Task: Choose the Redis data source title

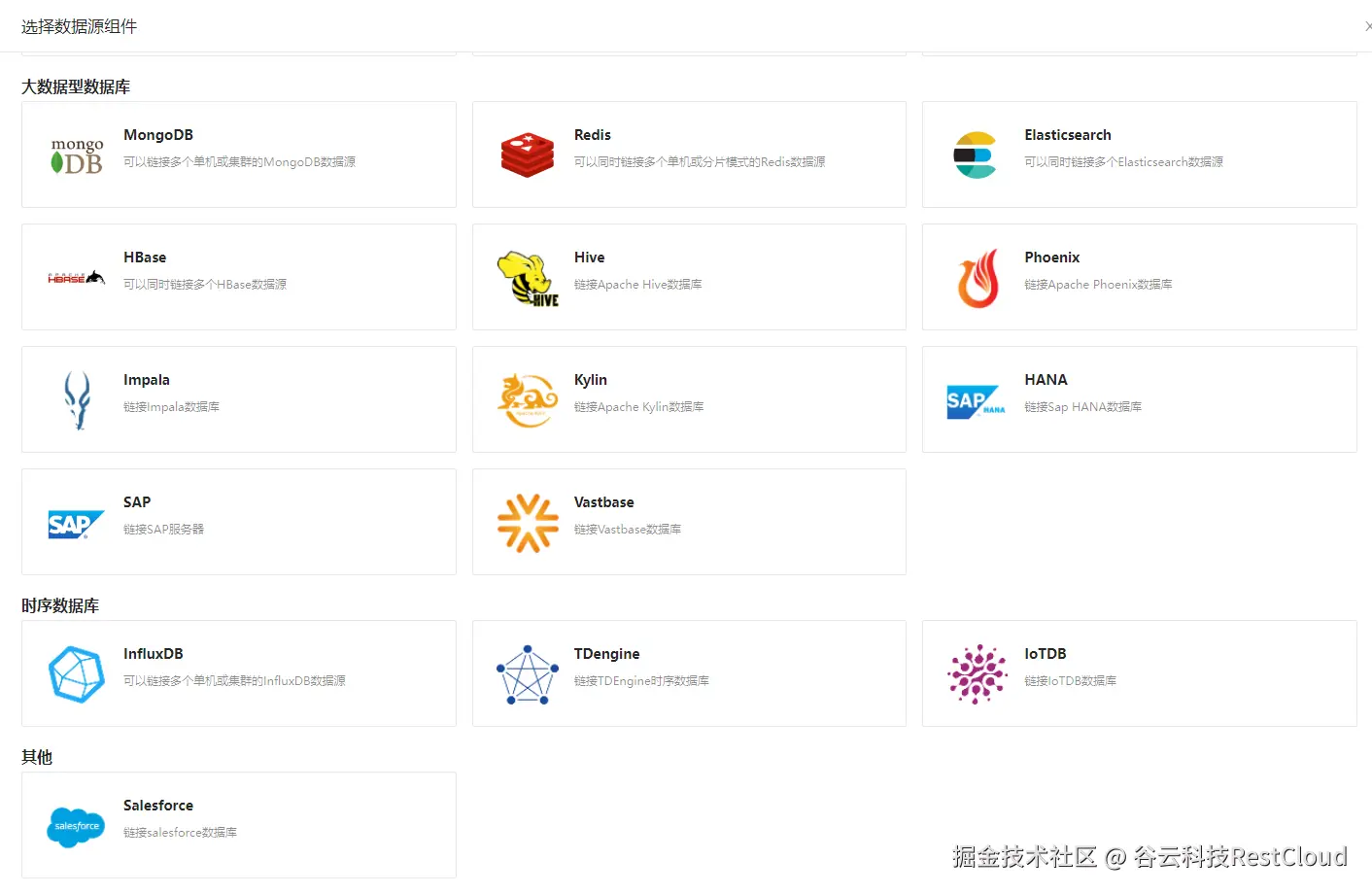Action: click(x=593, y=135)
